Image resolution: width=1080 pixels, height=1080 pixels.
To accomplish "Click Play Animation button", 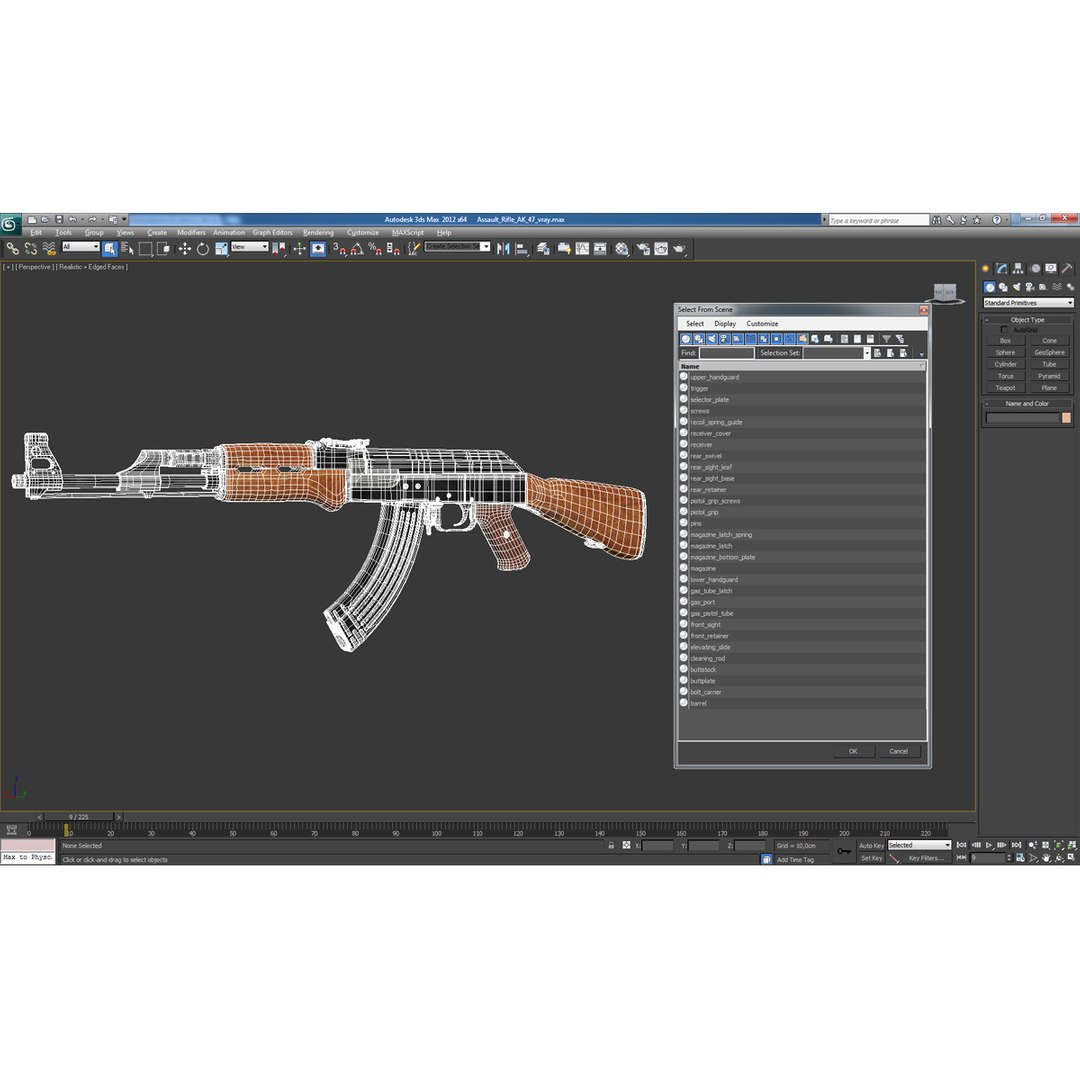I will click(988, 844).
